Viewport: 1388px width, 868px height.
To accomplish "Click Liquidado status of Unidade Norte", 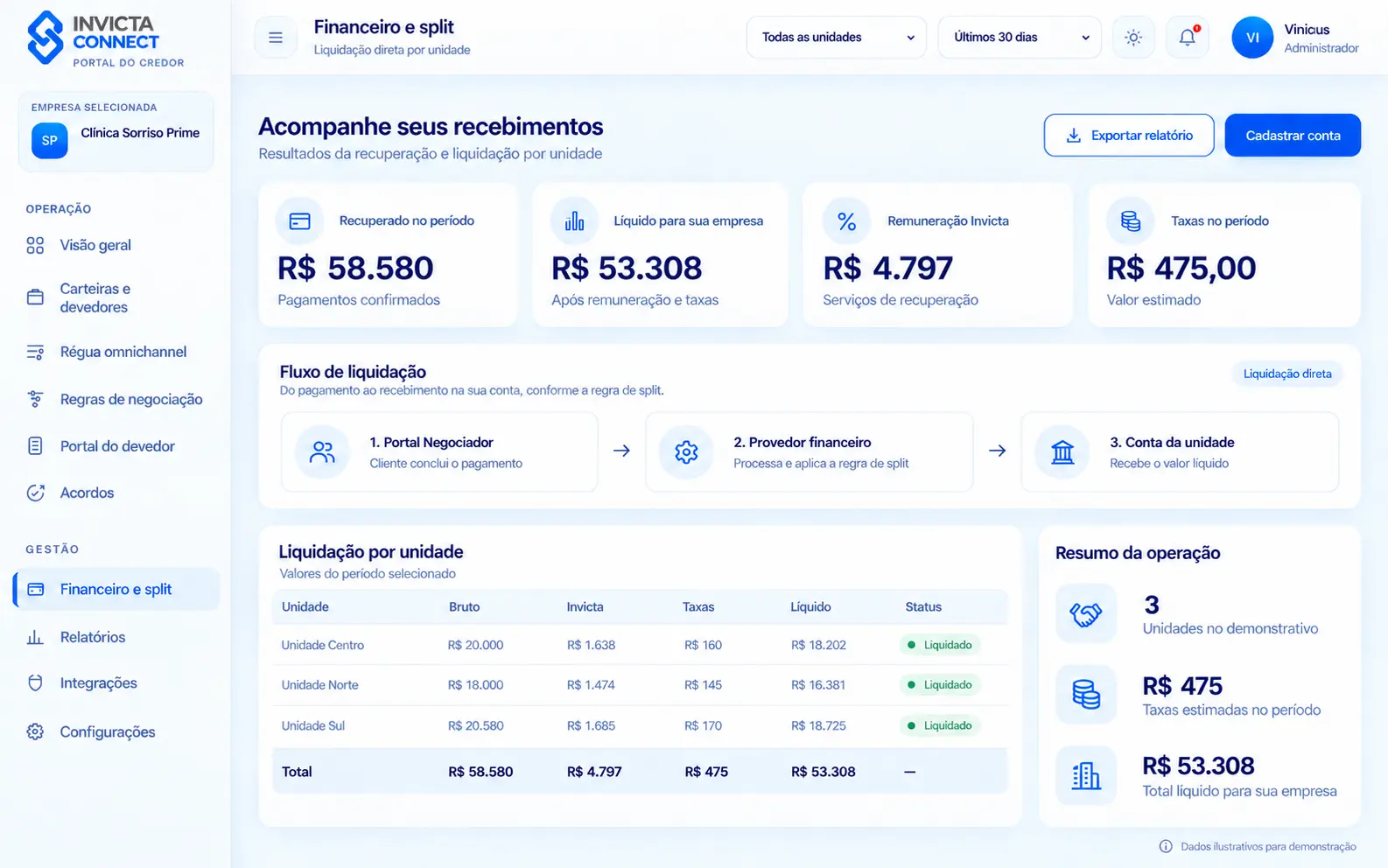I will pyautogui.click(x=940, y=685).
